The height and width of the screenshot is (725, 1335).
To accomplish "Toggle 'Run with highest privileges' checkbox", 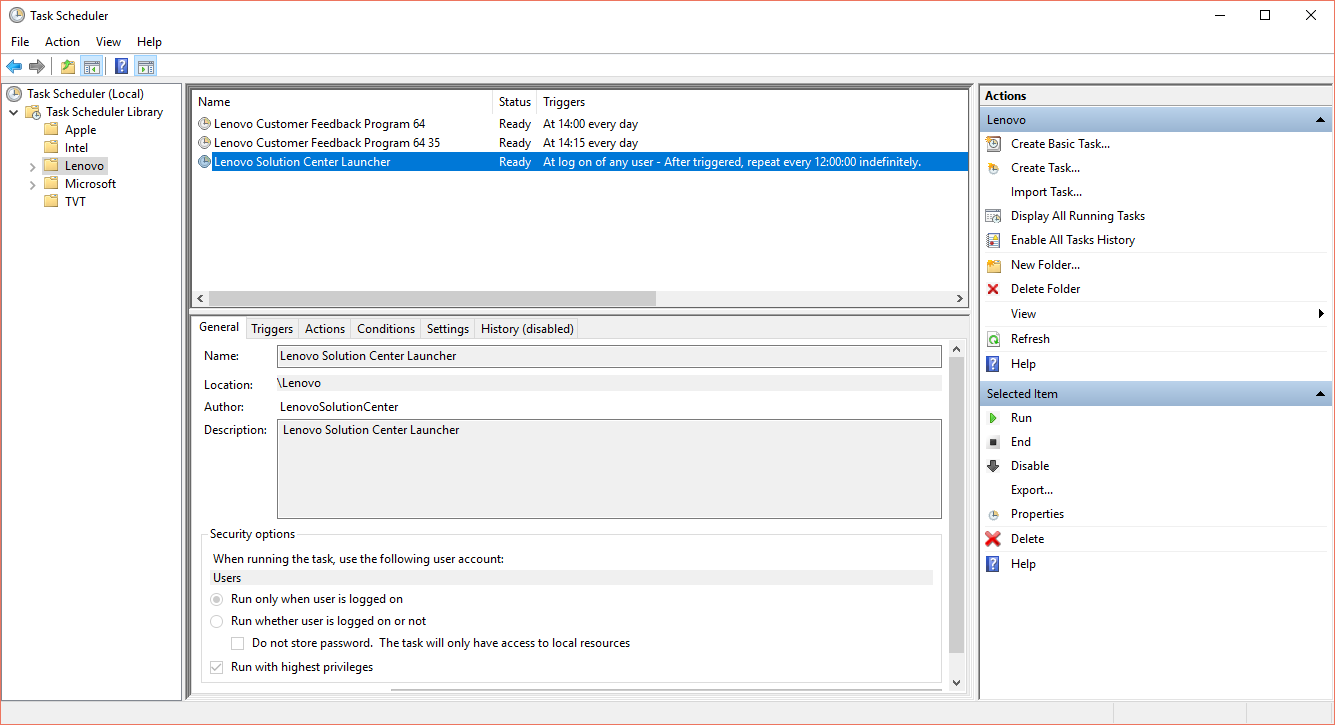I will pos(217,667).
